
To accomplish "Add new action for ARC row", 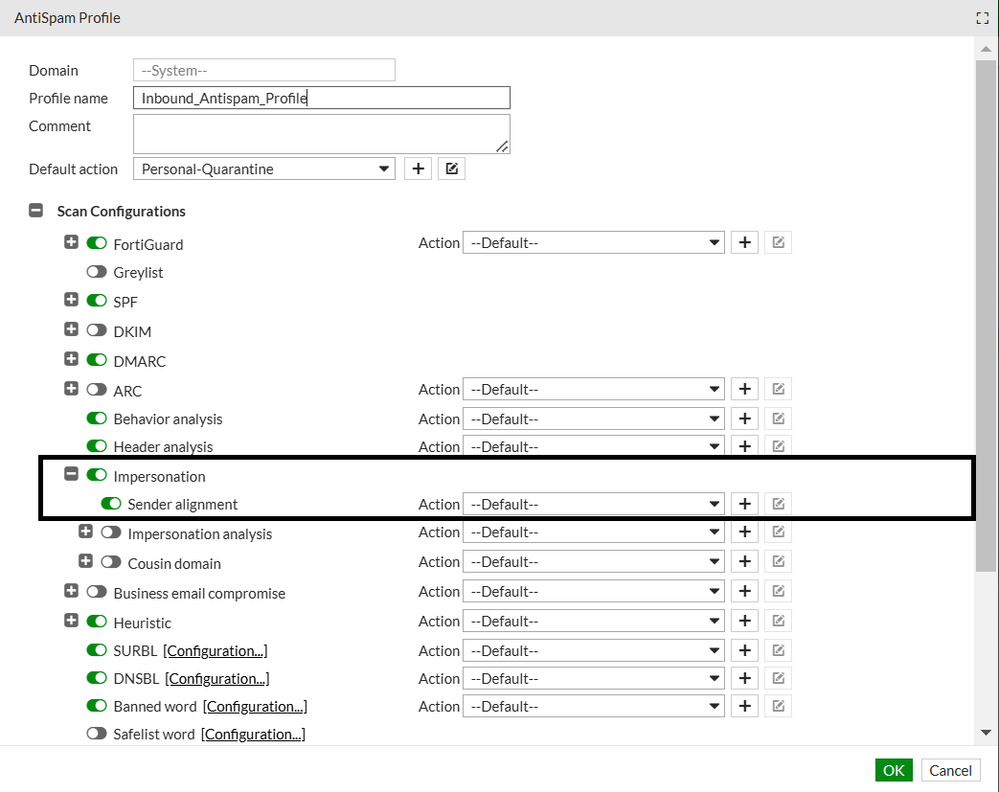I will click(745, 389).
